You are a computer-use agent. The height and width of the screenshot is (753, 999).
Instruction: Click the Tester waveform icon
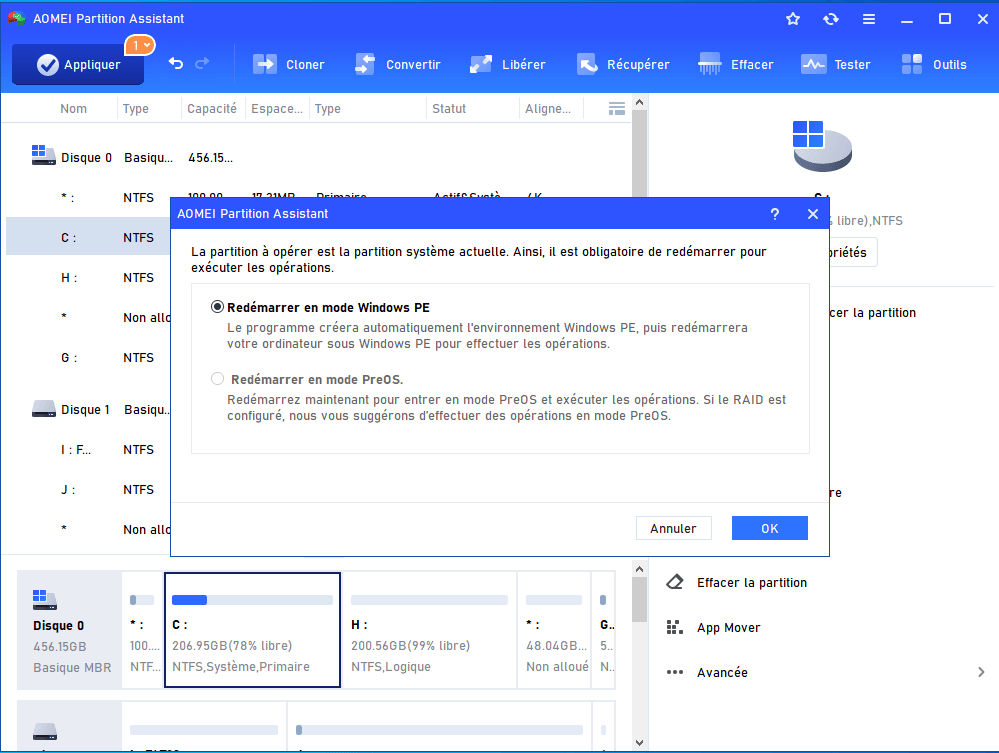point(814,64)
